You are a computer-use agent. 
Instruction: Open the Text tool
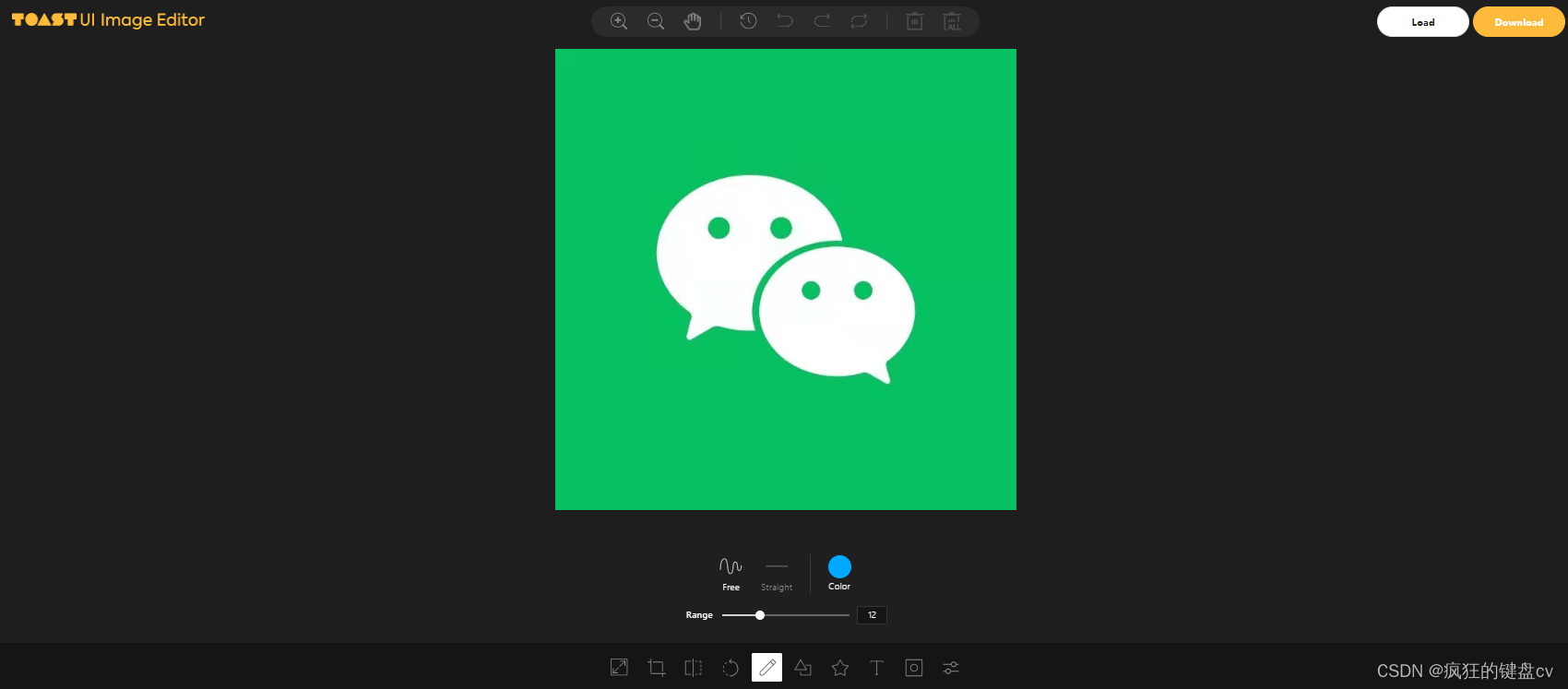[x=877, y=667]
